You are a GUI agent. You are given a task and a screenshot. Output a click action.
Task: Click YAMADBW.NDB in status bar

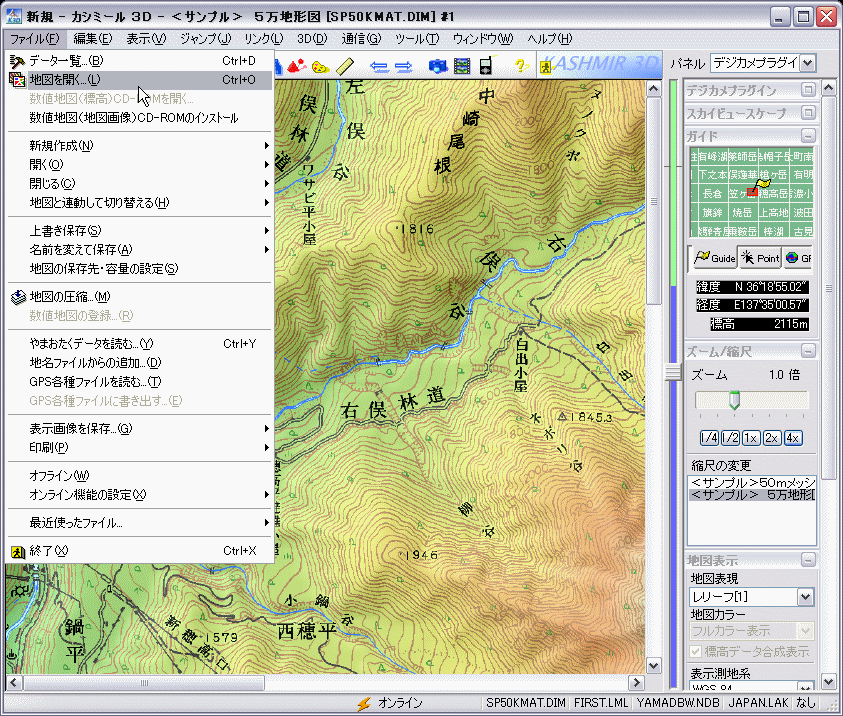click(x=677, y=703)
